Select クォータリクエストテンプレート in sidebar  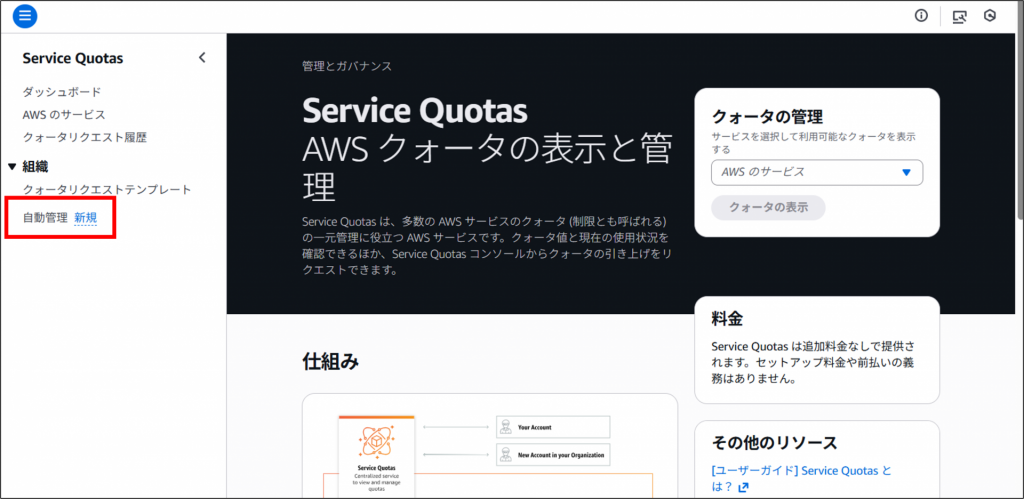point(106,190)
